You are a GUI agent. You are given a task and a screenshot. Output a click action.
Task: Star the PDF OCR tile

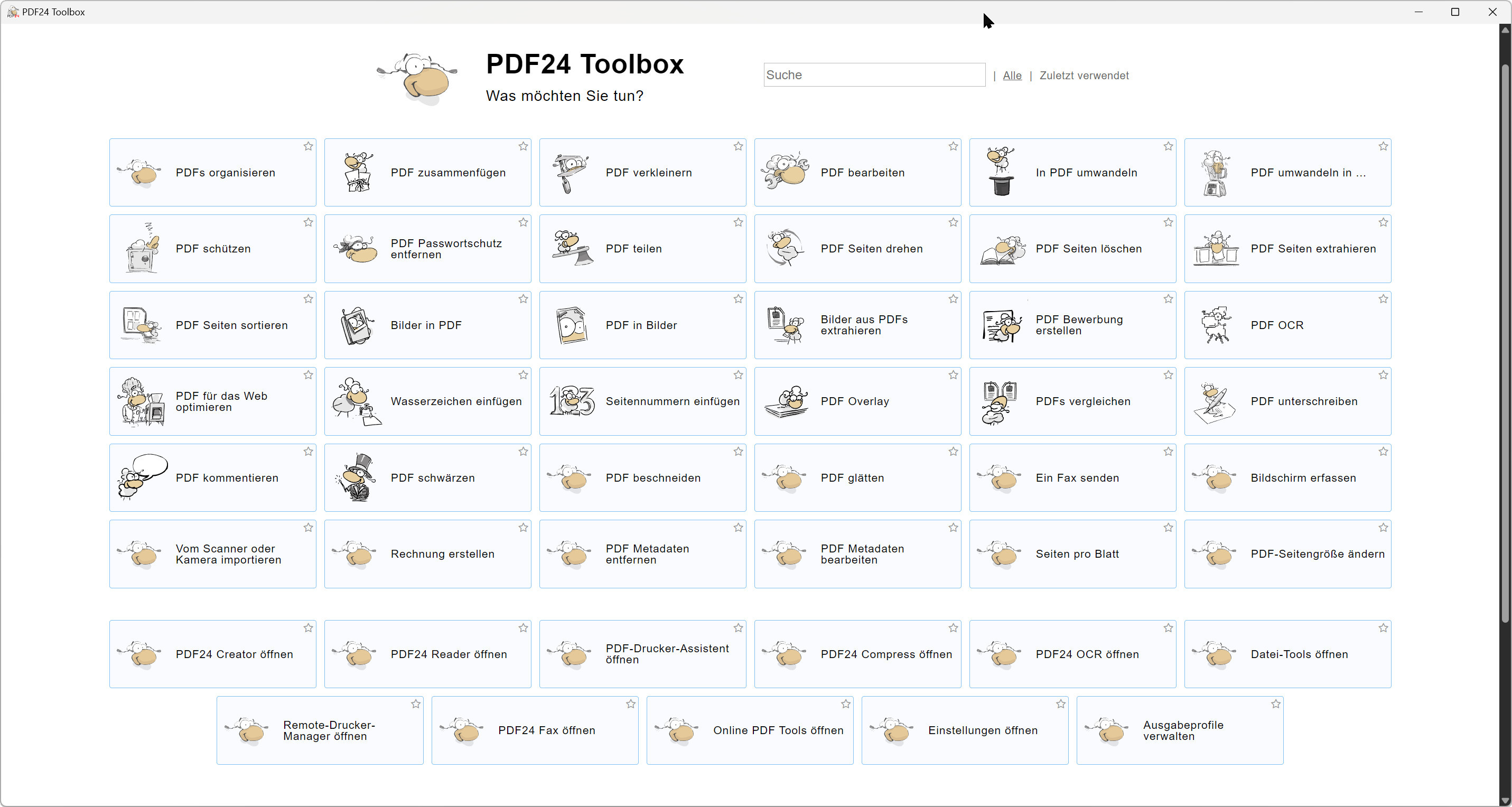click(1384, 299)
